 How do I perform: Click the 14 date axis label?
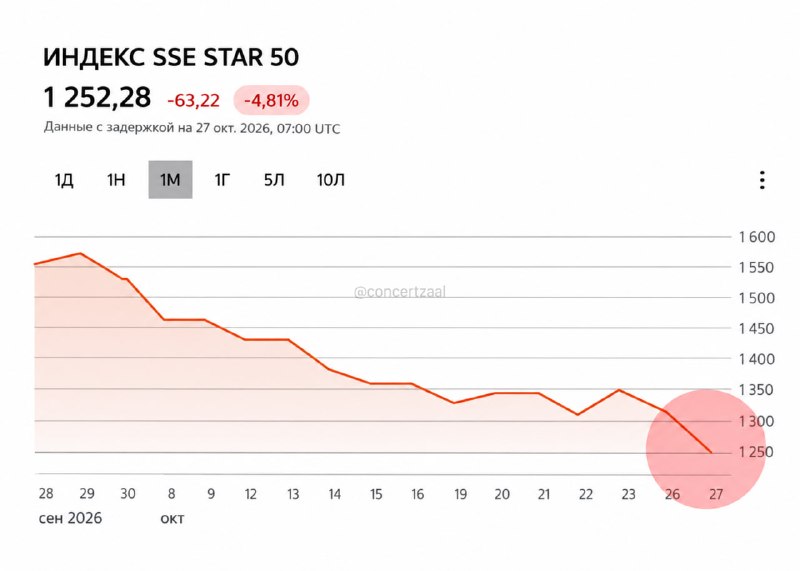[334, 494]
